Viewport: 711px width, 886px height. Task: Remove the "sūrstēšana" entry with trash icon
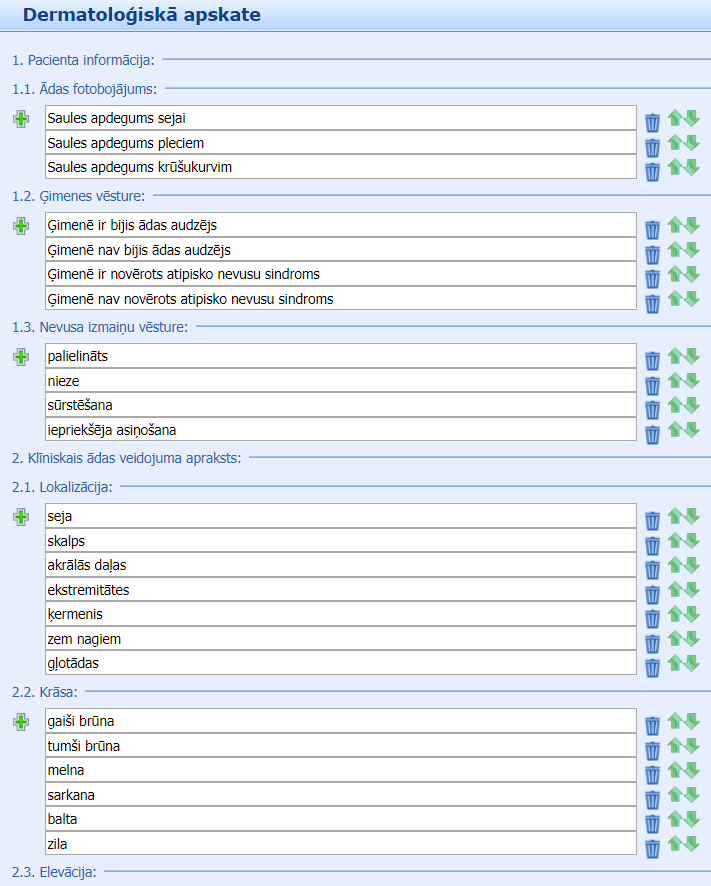(652, 409)
